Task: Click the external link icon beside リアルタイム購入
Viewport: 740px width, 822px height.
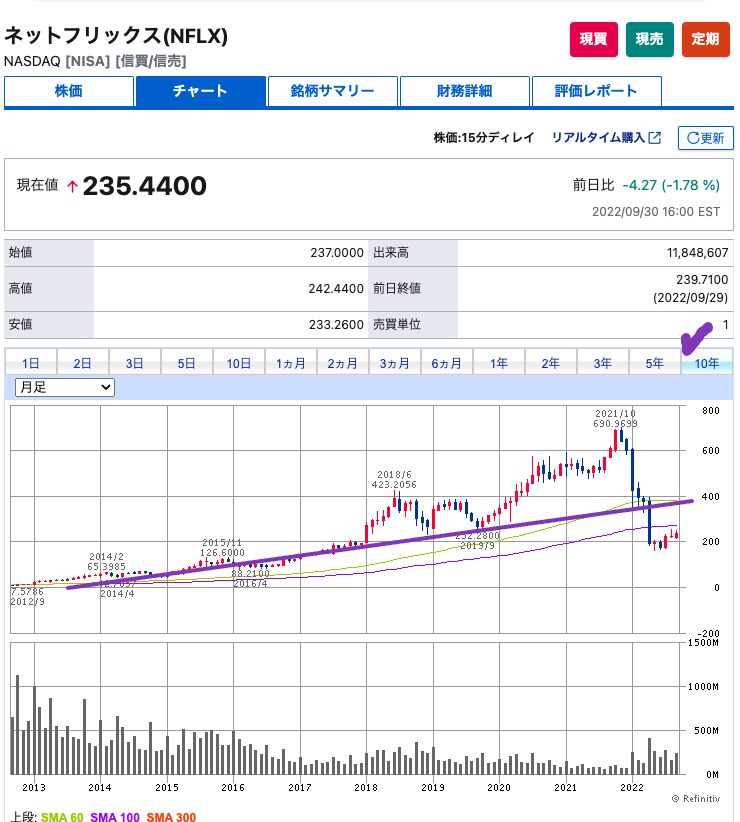Action: click(x=655, y=138)
